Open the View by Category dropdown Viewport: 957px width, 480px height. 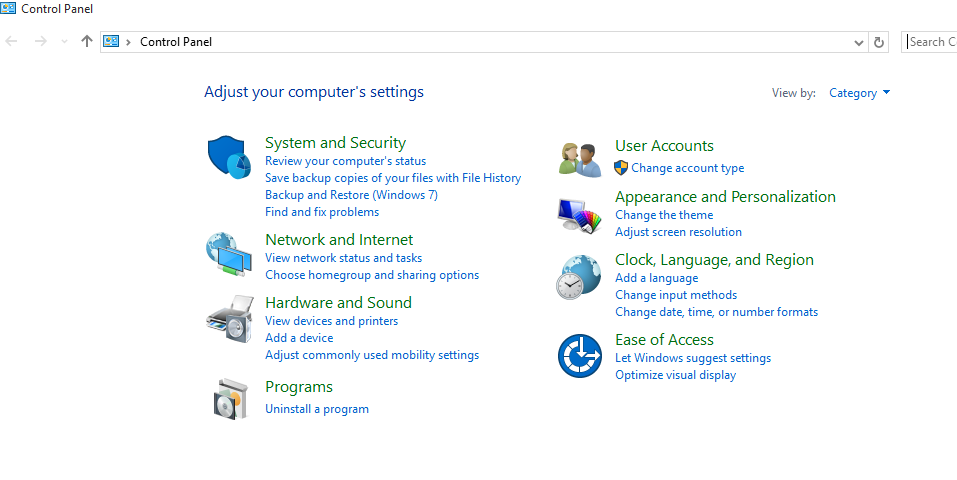[859, 93]
